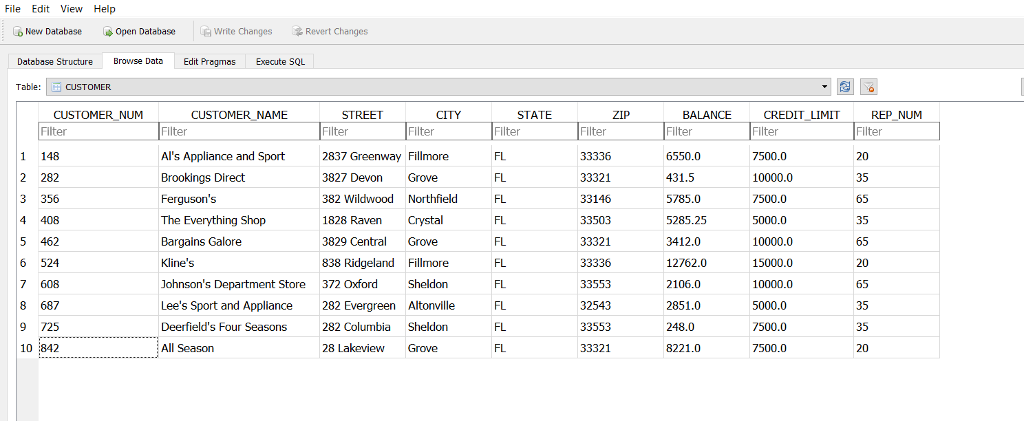Select the zip cell 33146

tap(620, 199)
